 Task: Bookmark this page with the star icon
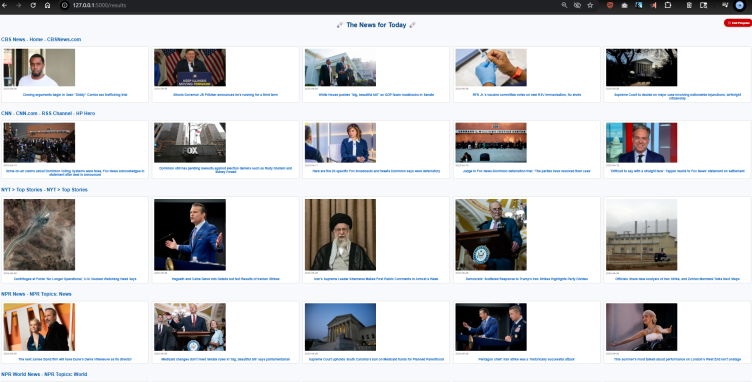pos(590,5)
